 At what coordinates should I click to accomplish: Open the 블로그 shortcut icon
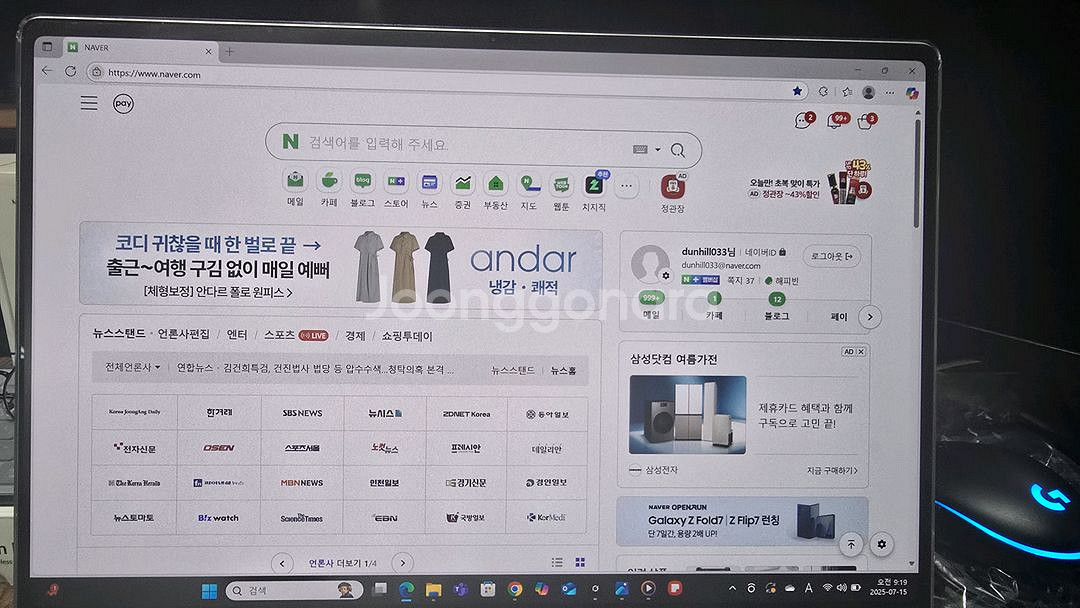(362, 182)
